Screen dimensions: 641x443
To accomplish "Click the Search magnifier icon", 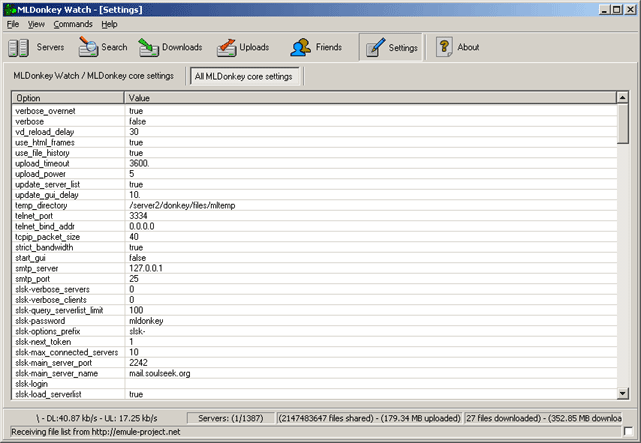I will [x=88, y=47].
